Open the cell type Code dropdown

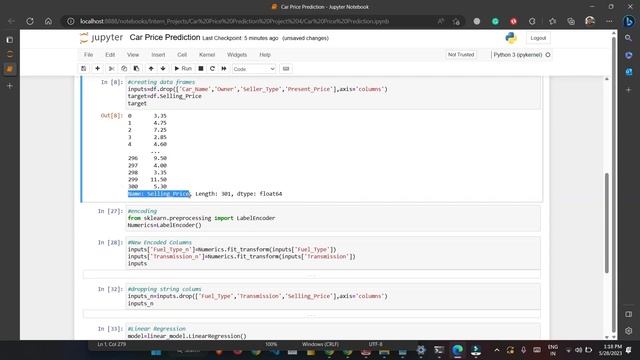pyautogui.click(x=254, y=69)
